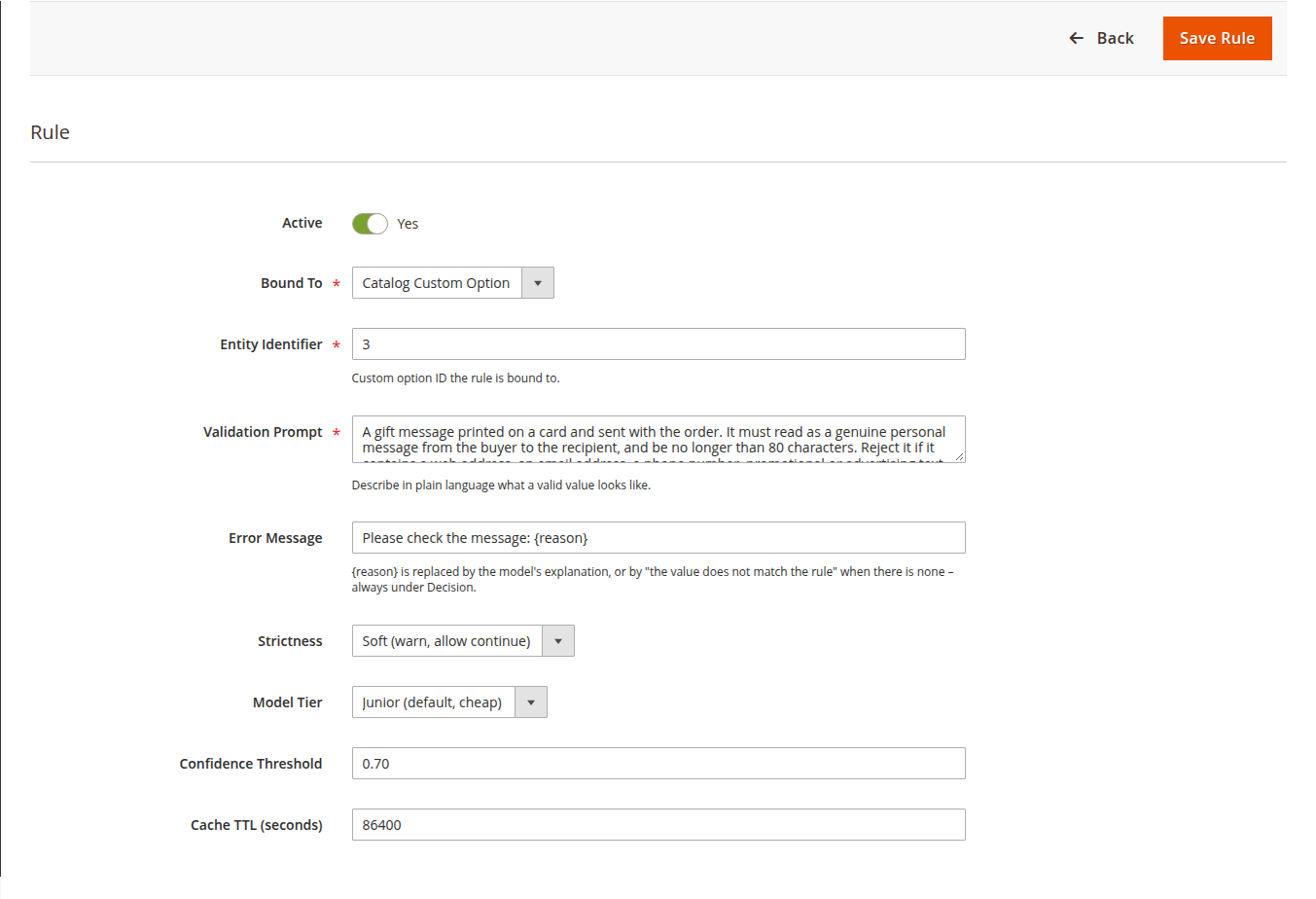The height and width of the screenshot is (899, 1316).
Task: Click the "Entity Identifier" label
Action: 270,344
